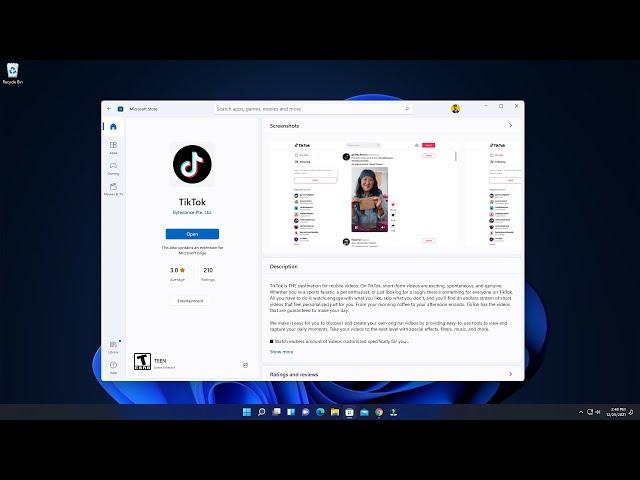Click the ESRB Teen rating badge
Screen dimensions: 640x480
tap(142, 362)
